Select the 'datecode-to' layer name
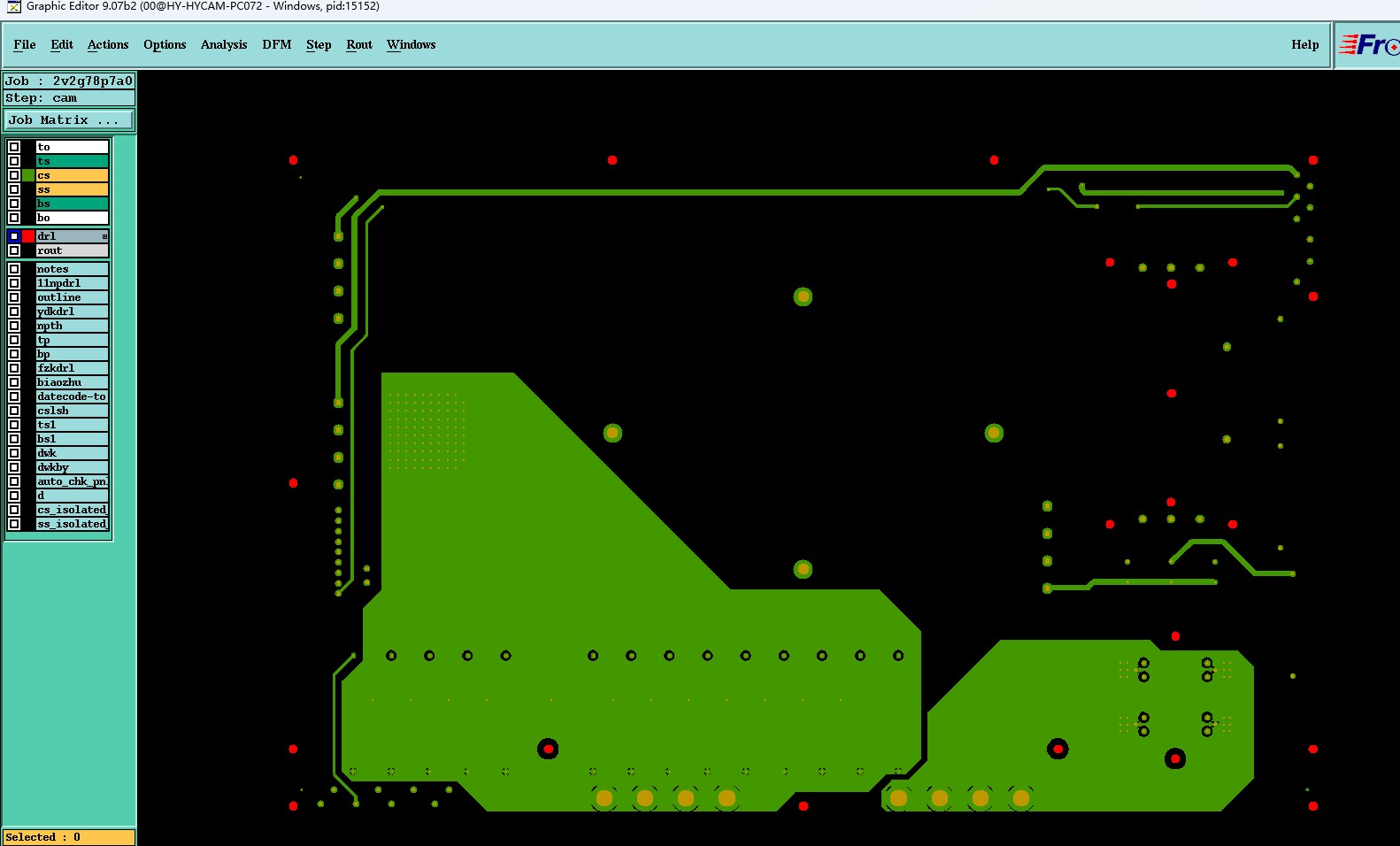Image resolution: width=1400 pixels, height=846 pixels. point(72,396)
